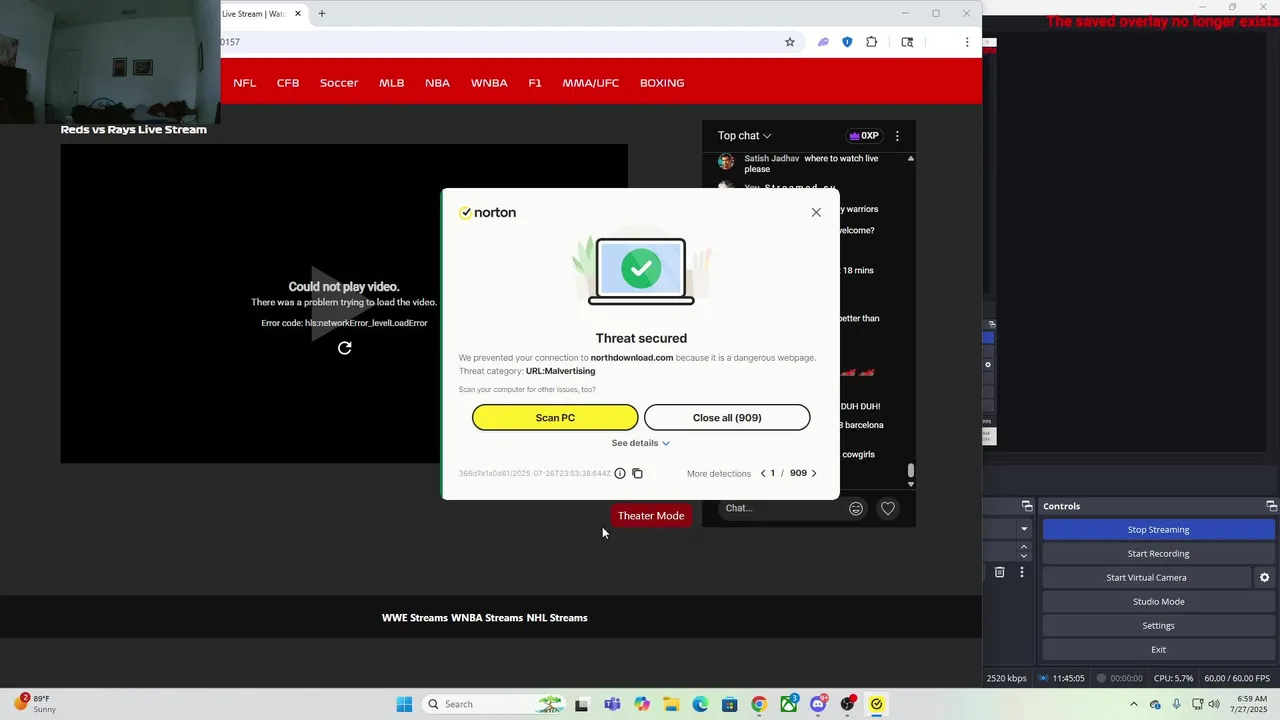Open Chrome three-dot menu
This screenshot has width=1280, height=720.
(967, 42)
